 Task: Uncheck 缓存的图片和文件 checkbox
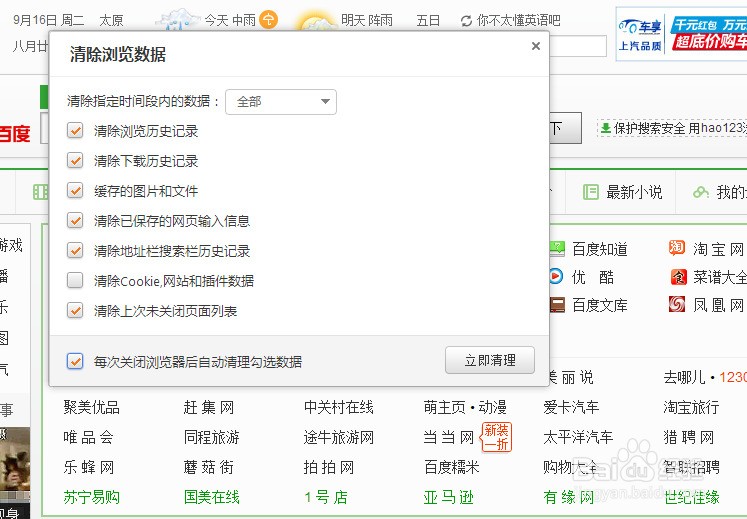(x=75, y=191)
